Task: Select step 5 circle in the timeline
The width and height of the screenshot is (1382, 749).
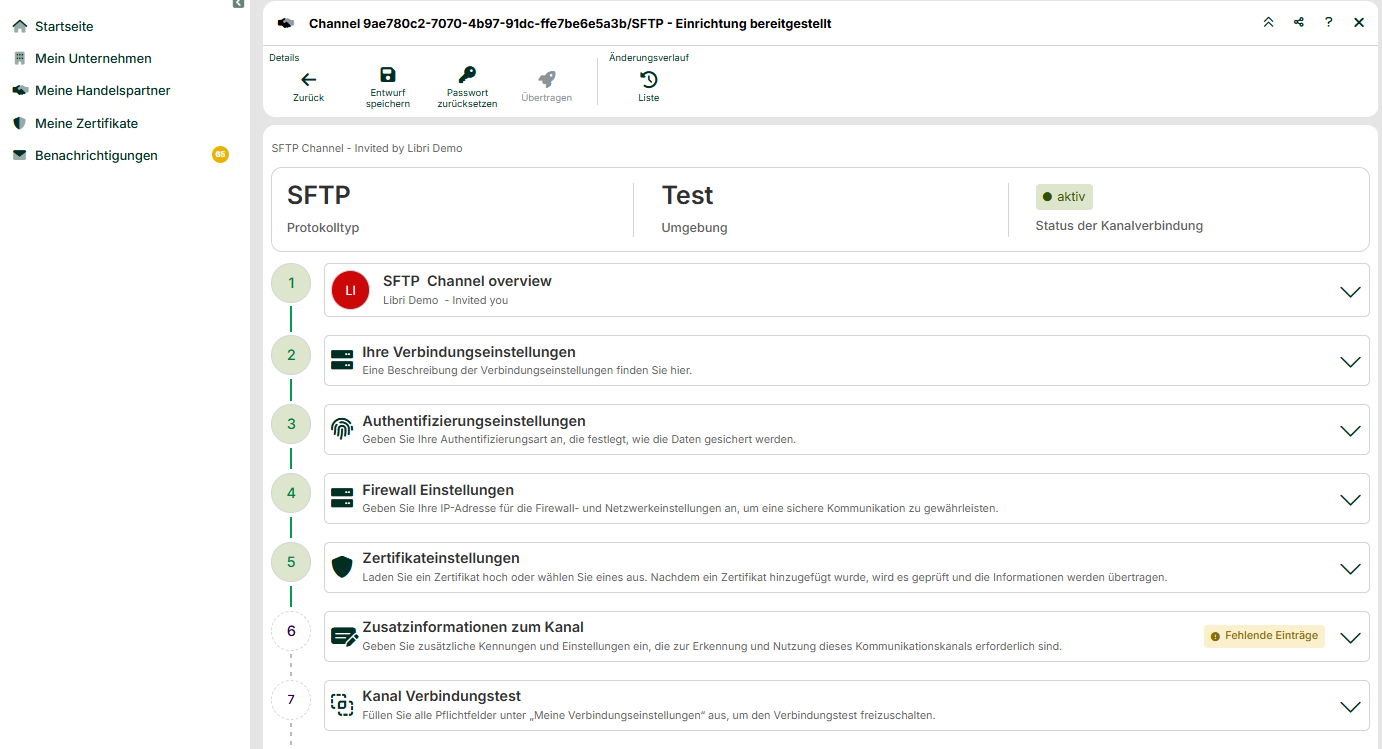Action: [291, 562]
